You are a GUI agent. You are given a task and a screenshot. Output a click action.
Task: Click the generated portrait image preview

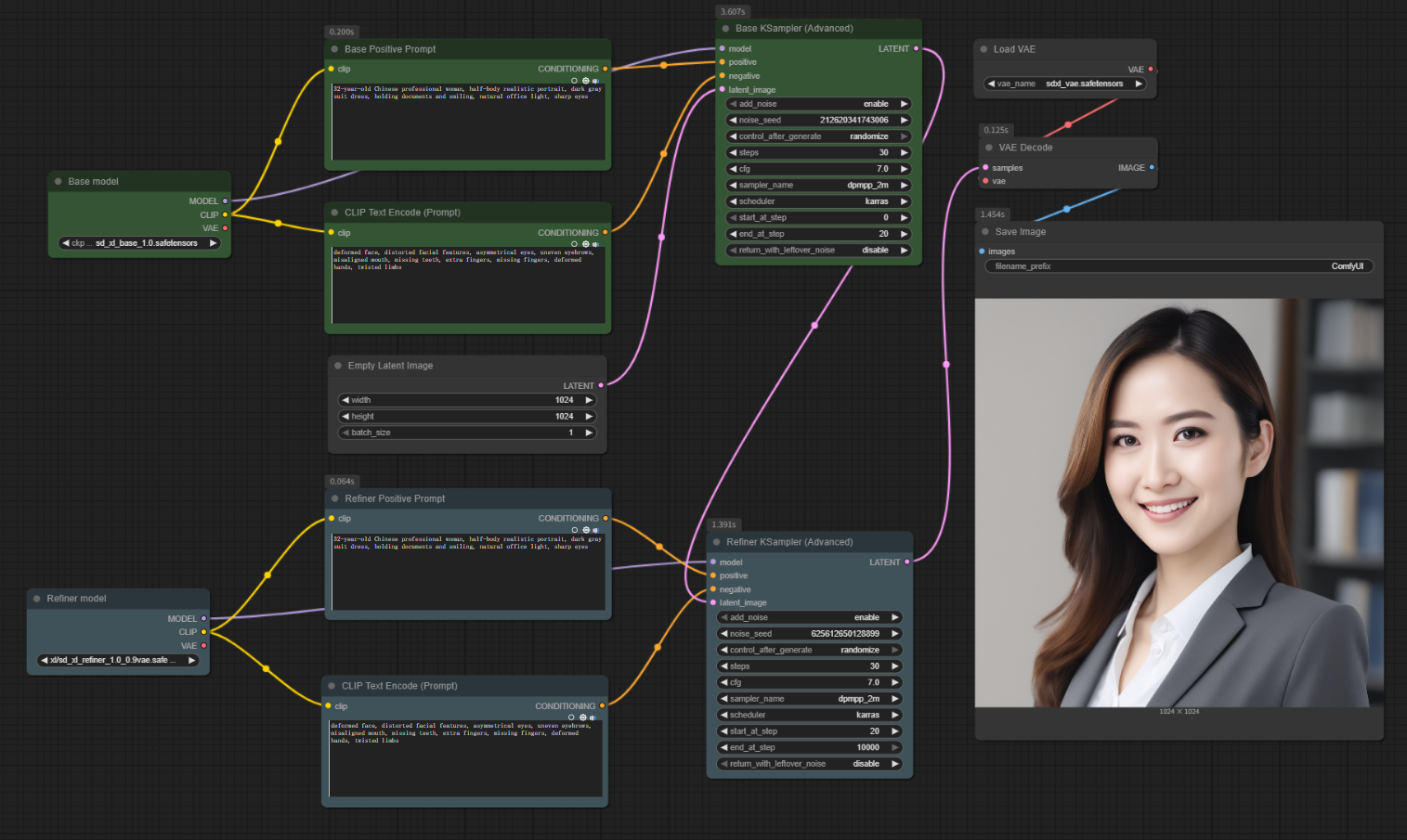click(1179, 502)
